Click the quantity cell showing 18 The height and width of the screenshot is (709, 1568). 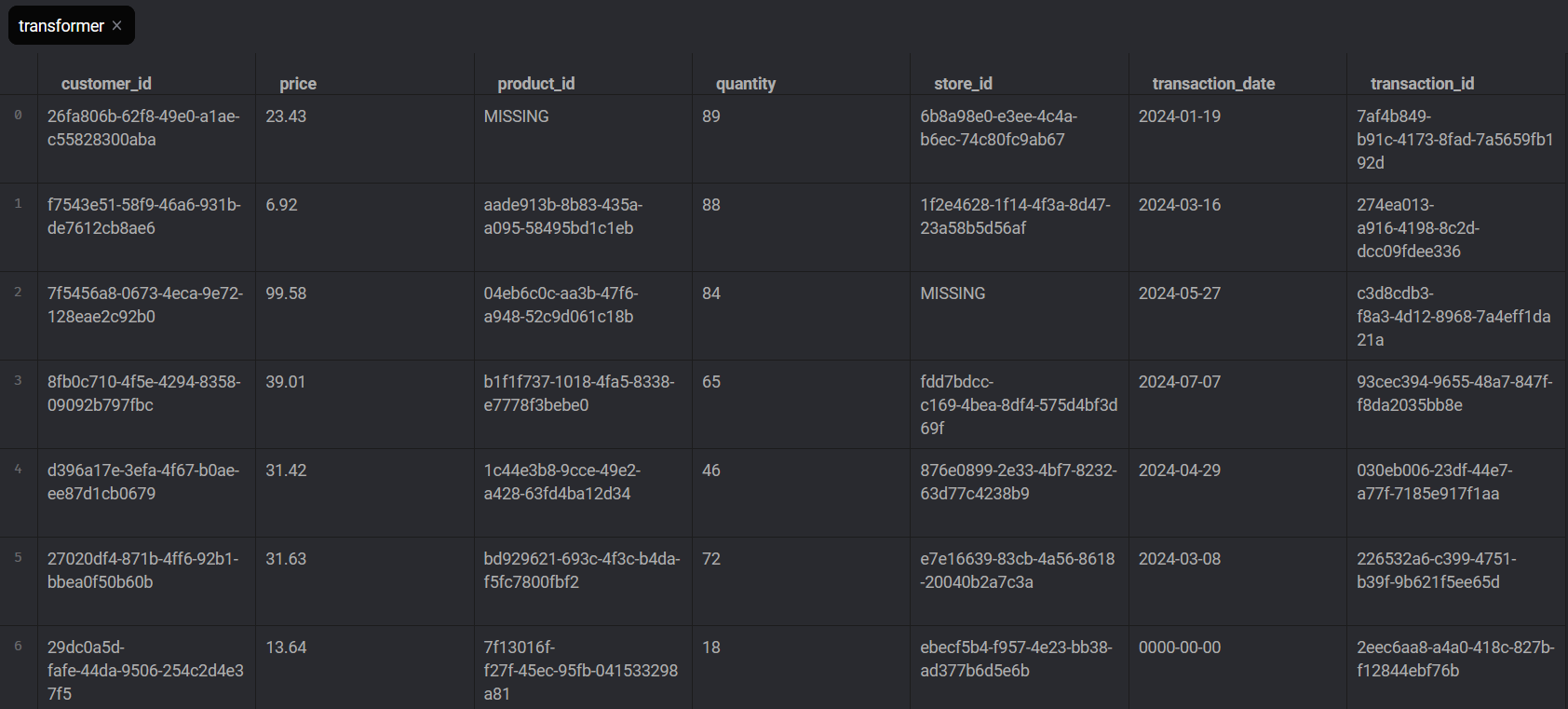[711, 648]
